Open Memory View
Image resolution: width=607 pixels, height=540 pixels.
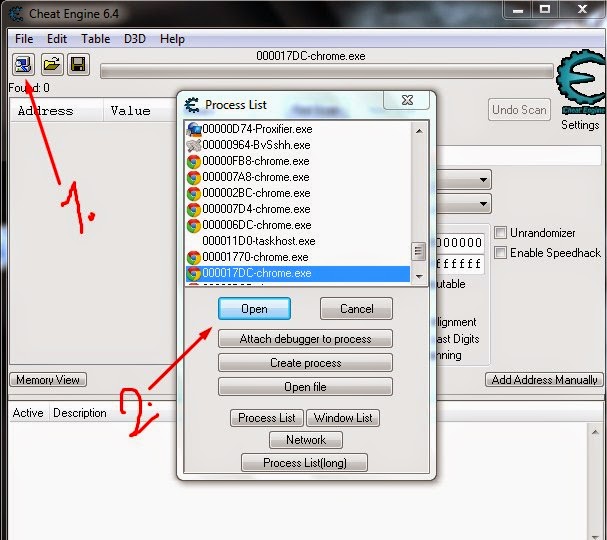[48, 380]
